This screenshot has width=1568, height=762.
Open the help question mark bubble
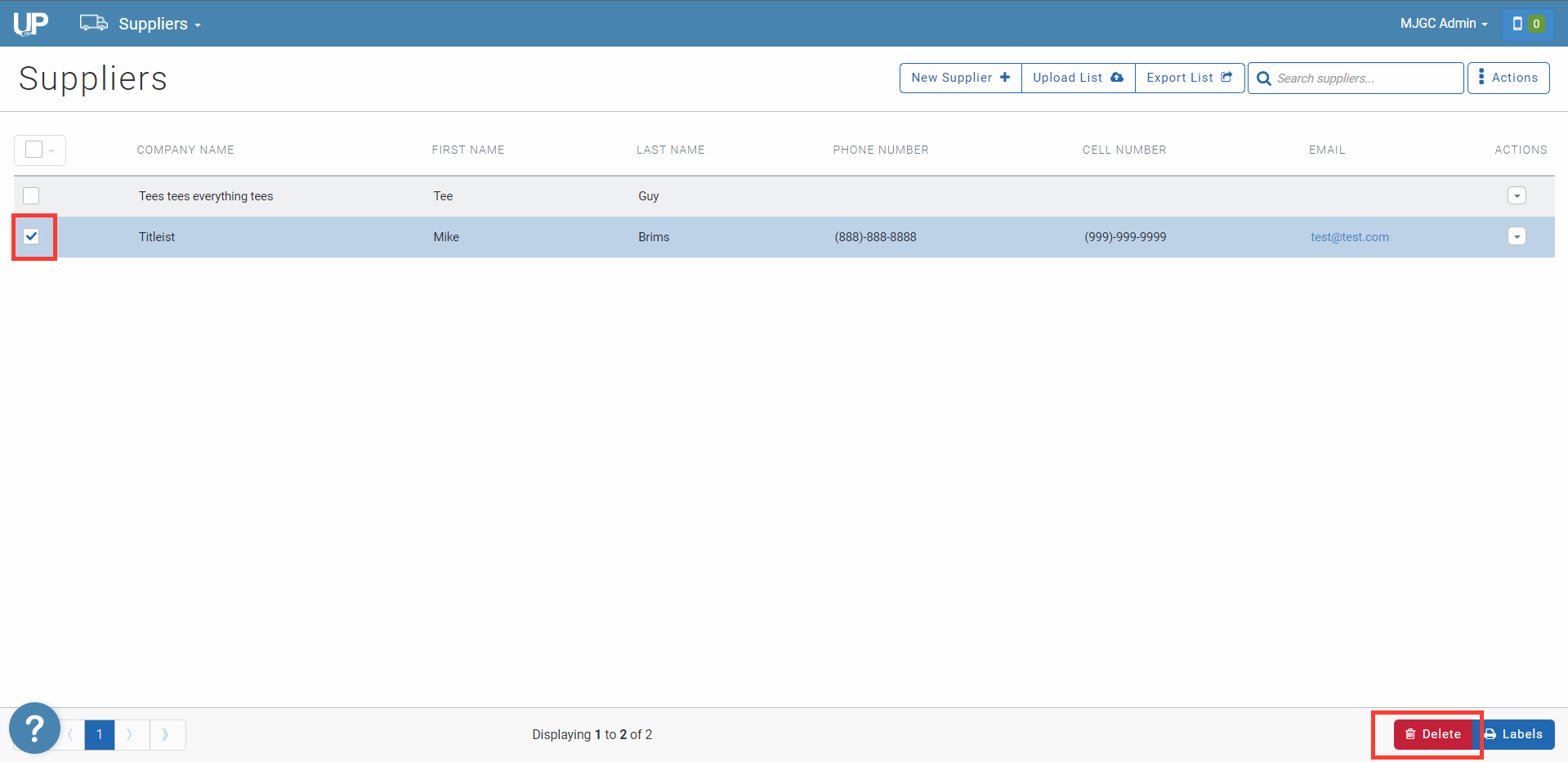click(34, 727)
